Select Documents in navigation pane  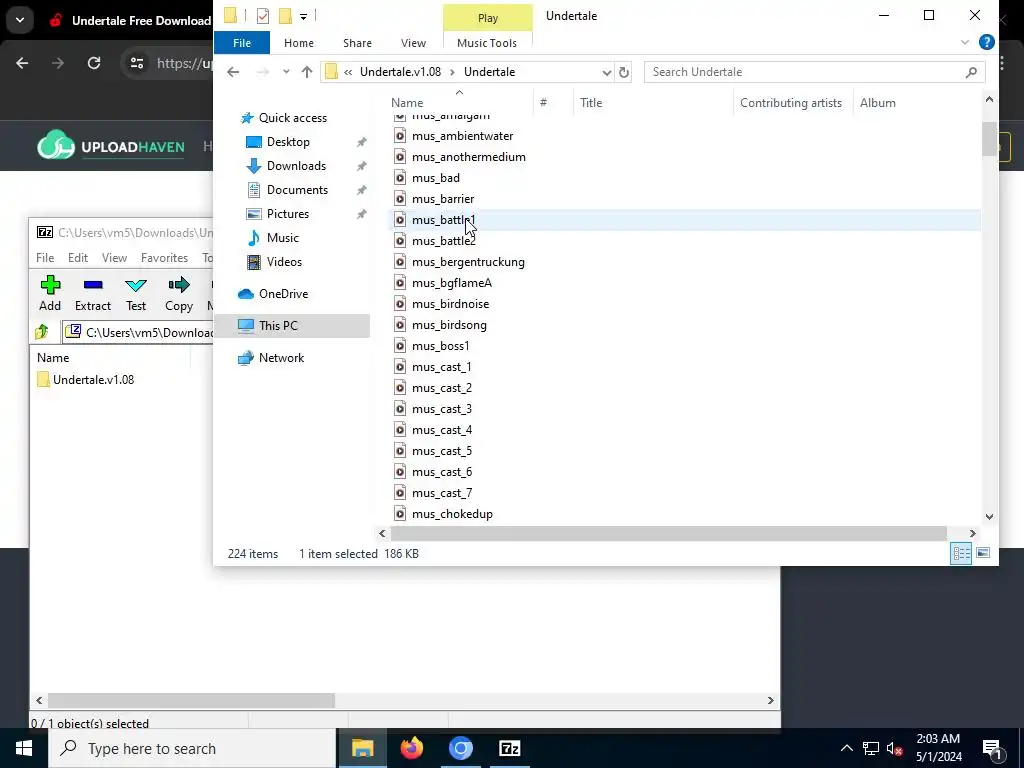(x=297, y=190)
